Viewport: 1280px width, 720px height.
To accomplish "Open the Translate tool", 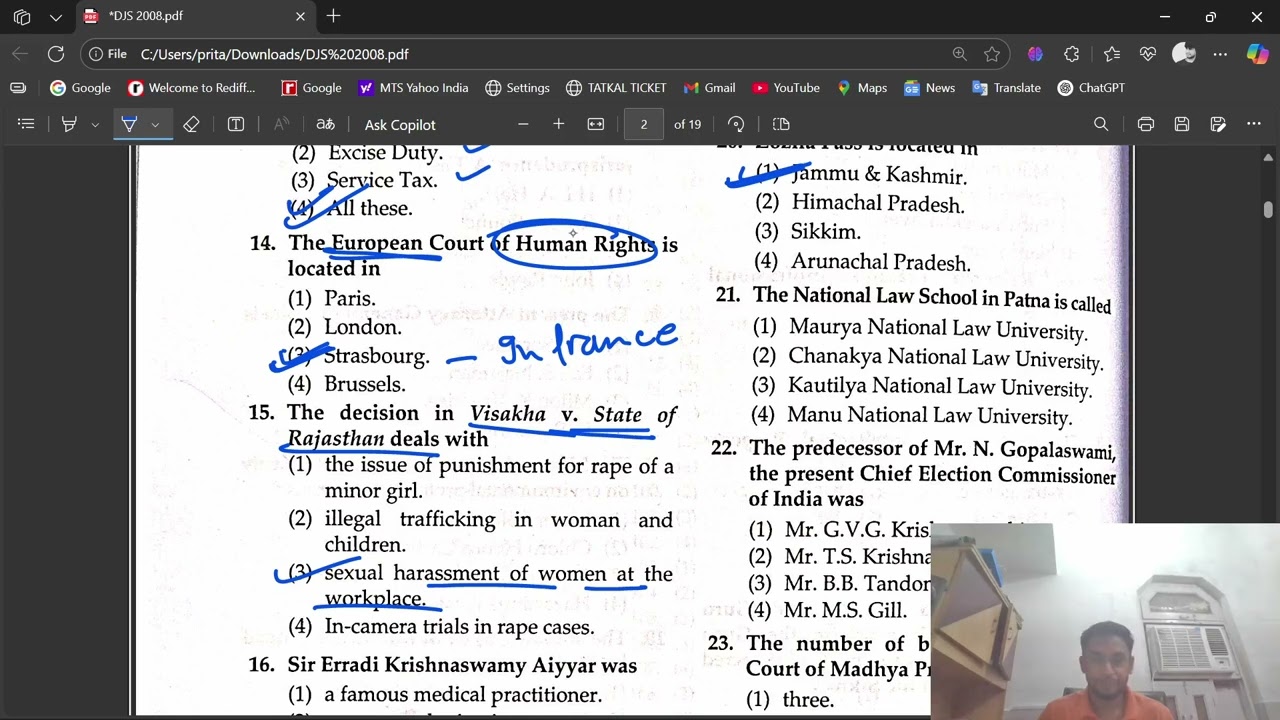I will pos(325,124).
